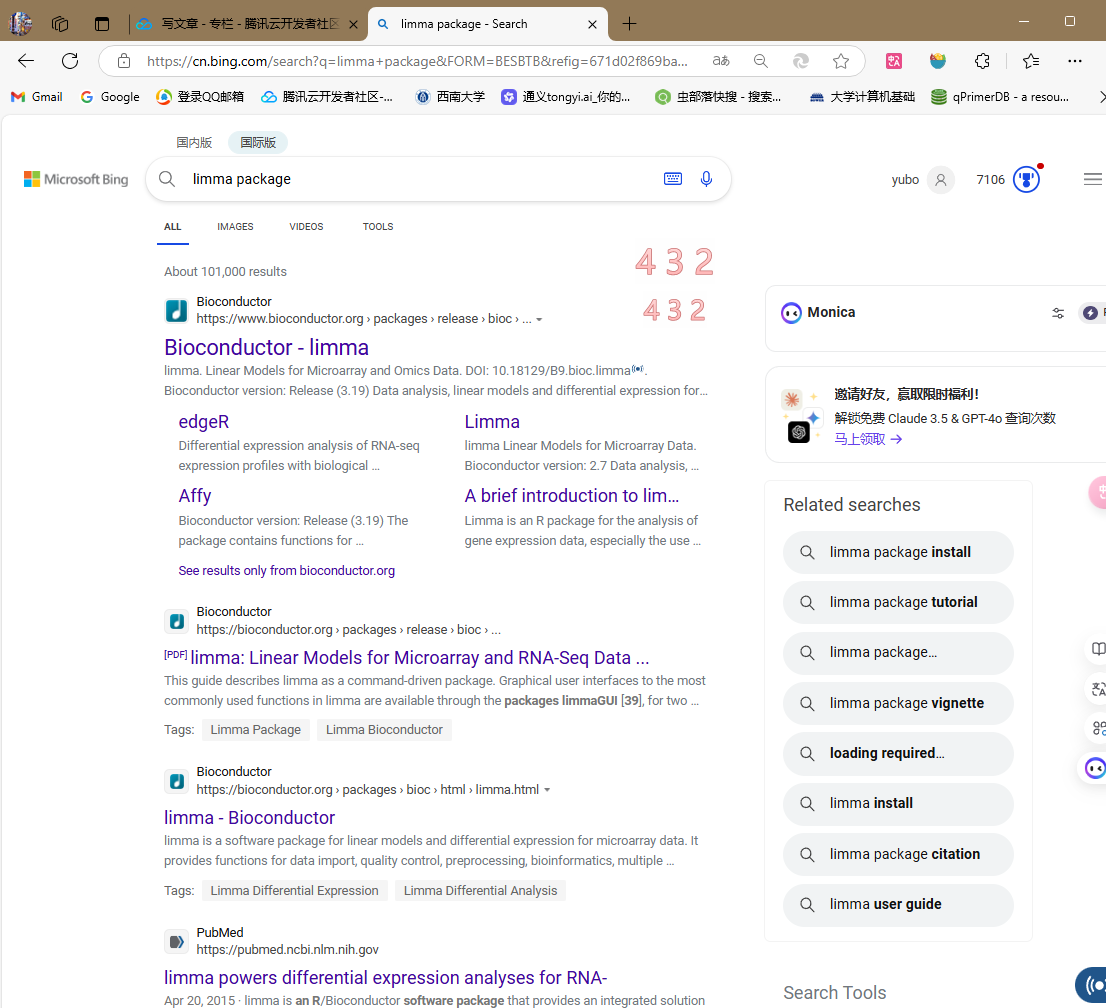Search loading required… suggestion
This screenshot has width=1106, height=1008.
(x=898, y=753)
